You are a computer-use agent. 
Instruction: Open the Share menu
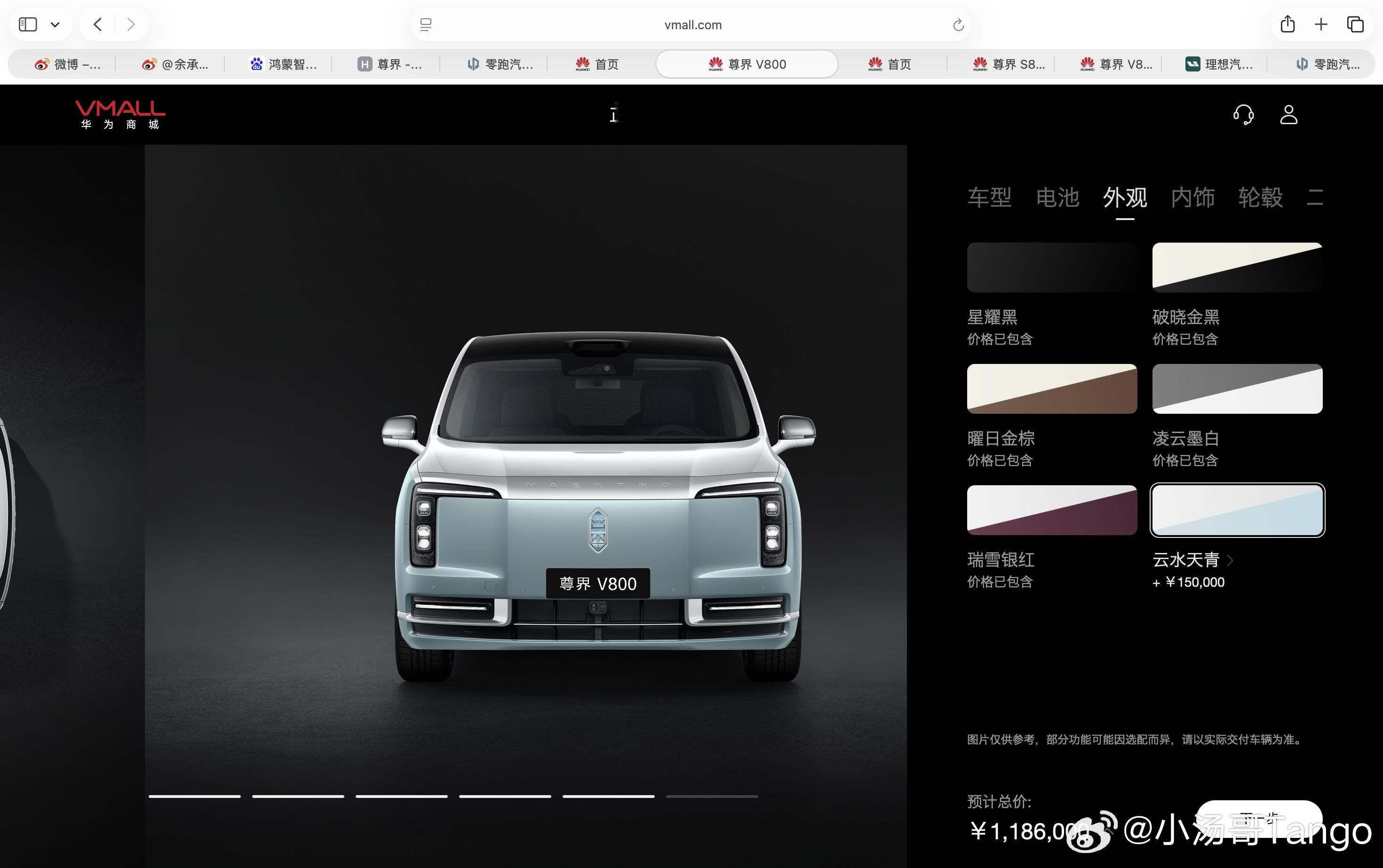1288,24
